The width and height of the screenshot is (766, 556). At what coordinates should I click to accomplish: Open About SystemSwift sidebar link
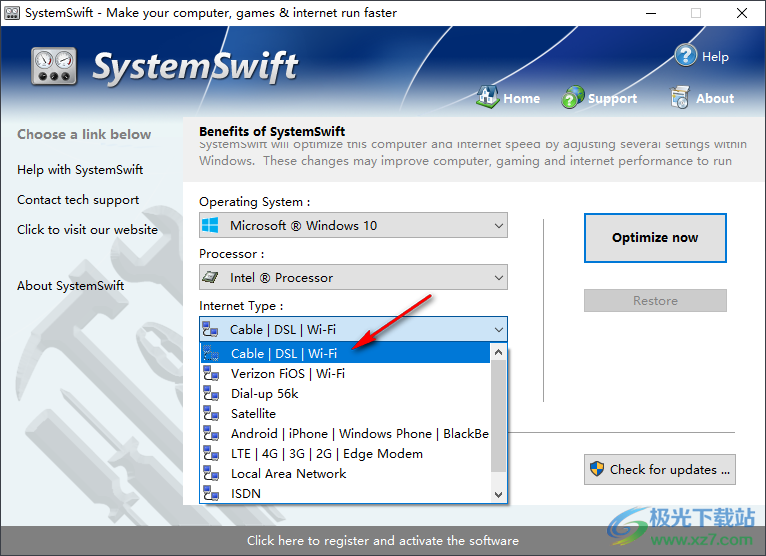coord(70,285)
